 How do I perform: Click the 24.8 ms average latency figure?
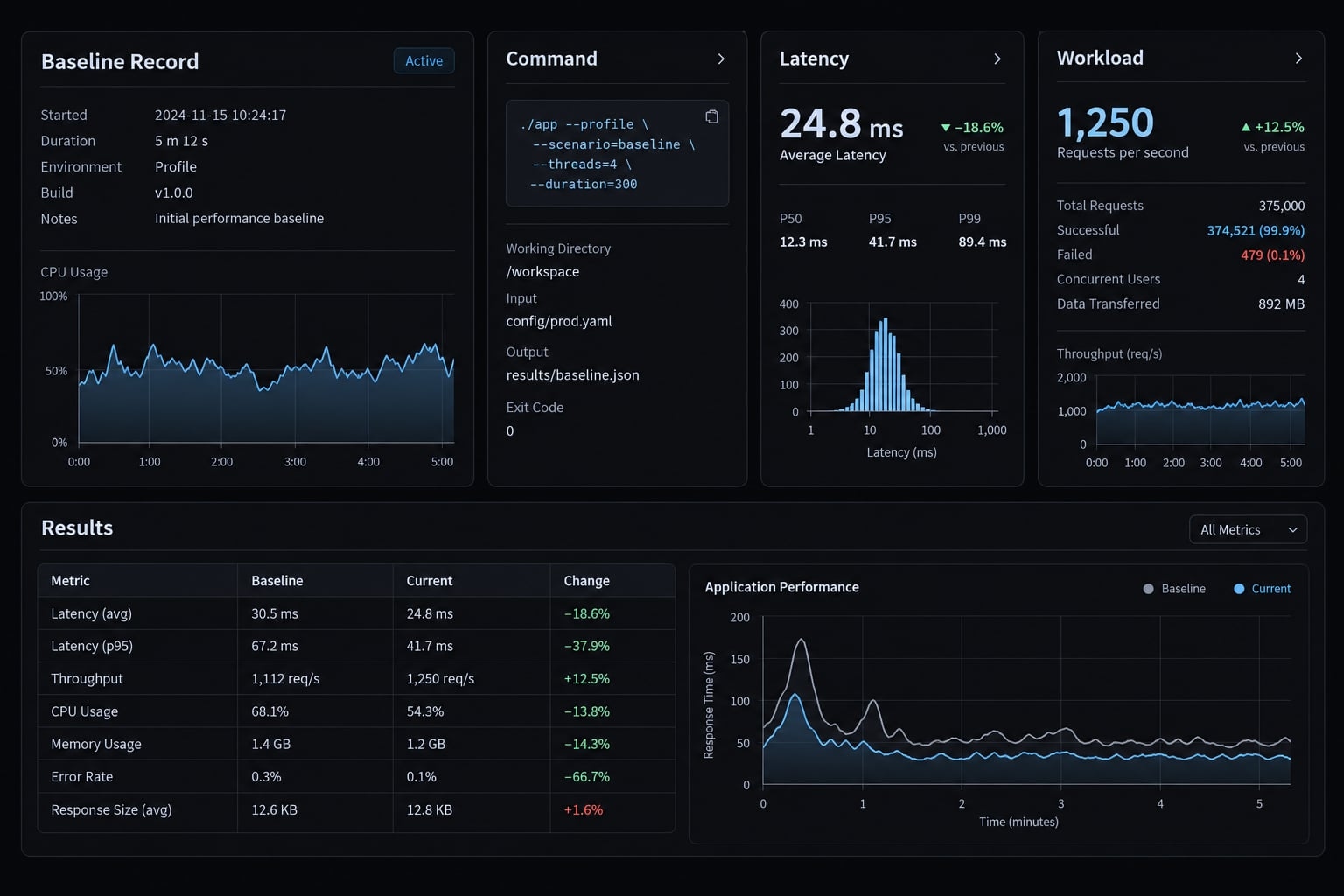[x=841, y=124]
